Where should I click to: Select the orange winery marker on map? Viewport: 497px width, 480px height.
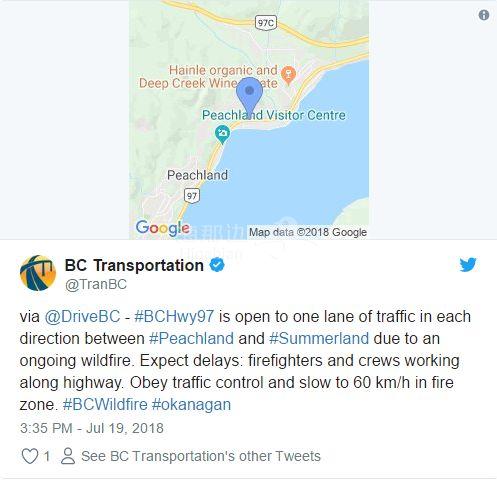pyautogui.click(x=288, y=75)
